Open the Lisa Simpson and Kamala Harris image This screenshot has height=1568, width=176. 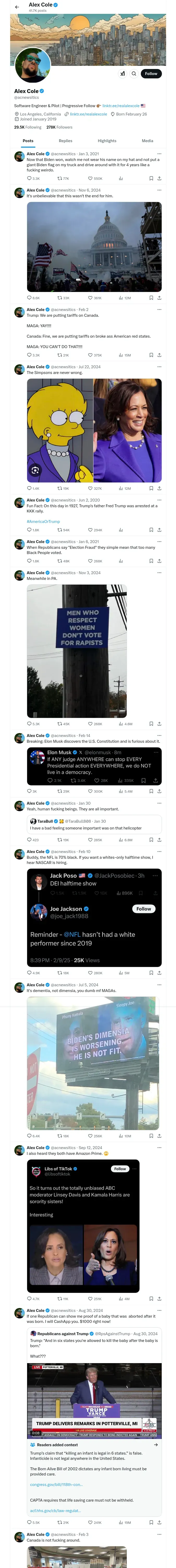(x=94, y=430)
